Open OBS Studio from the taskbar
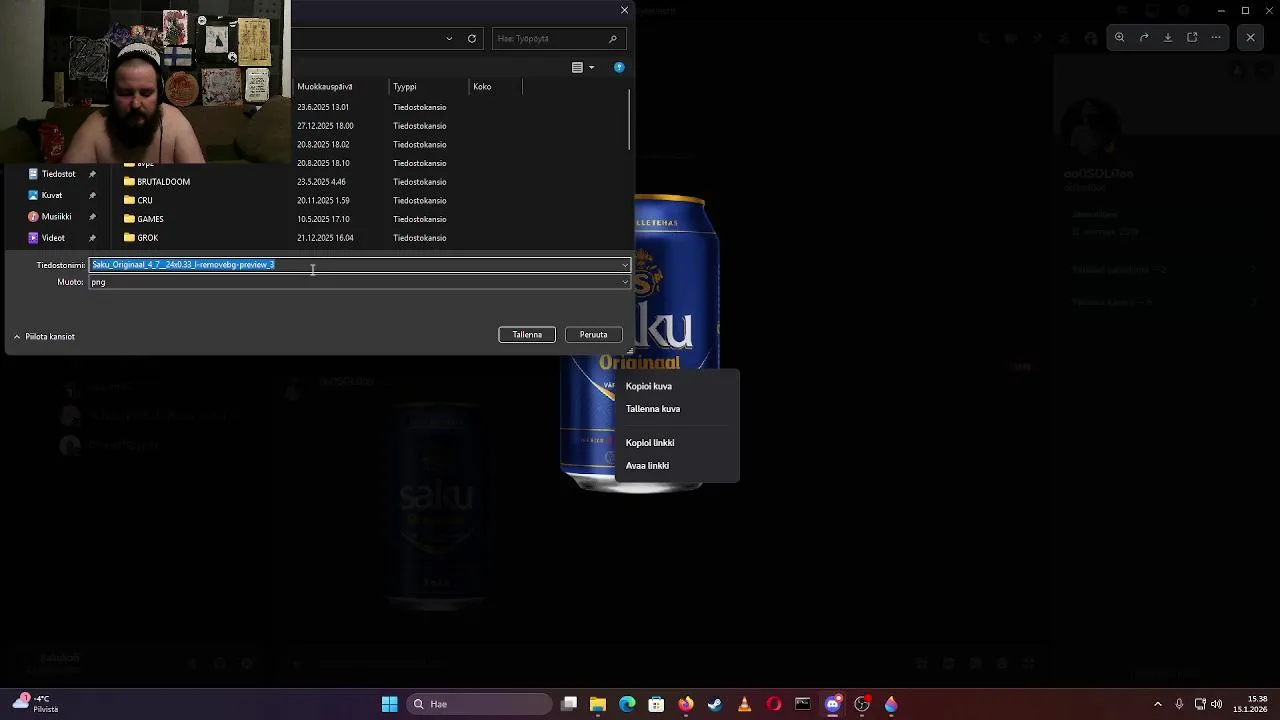This screenshot has width=1280, height=720. [862, 704]
